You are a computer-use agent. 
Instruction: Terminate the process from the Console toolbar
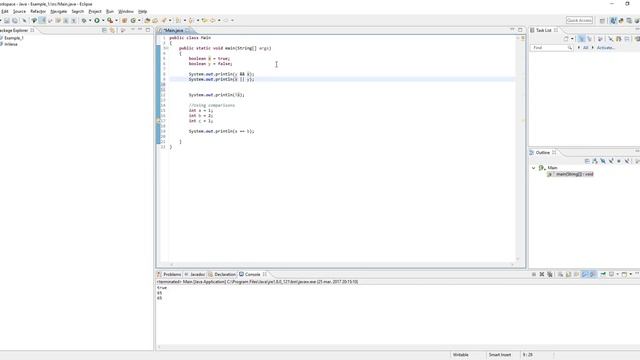[534, 274]
